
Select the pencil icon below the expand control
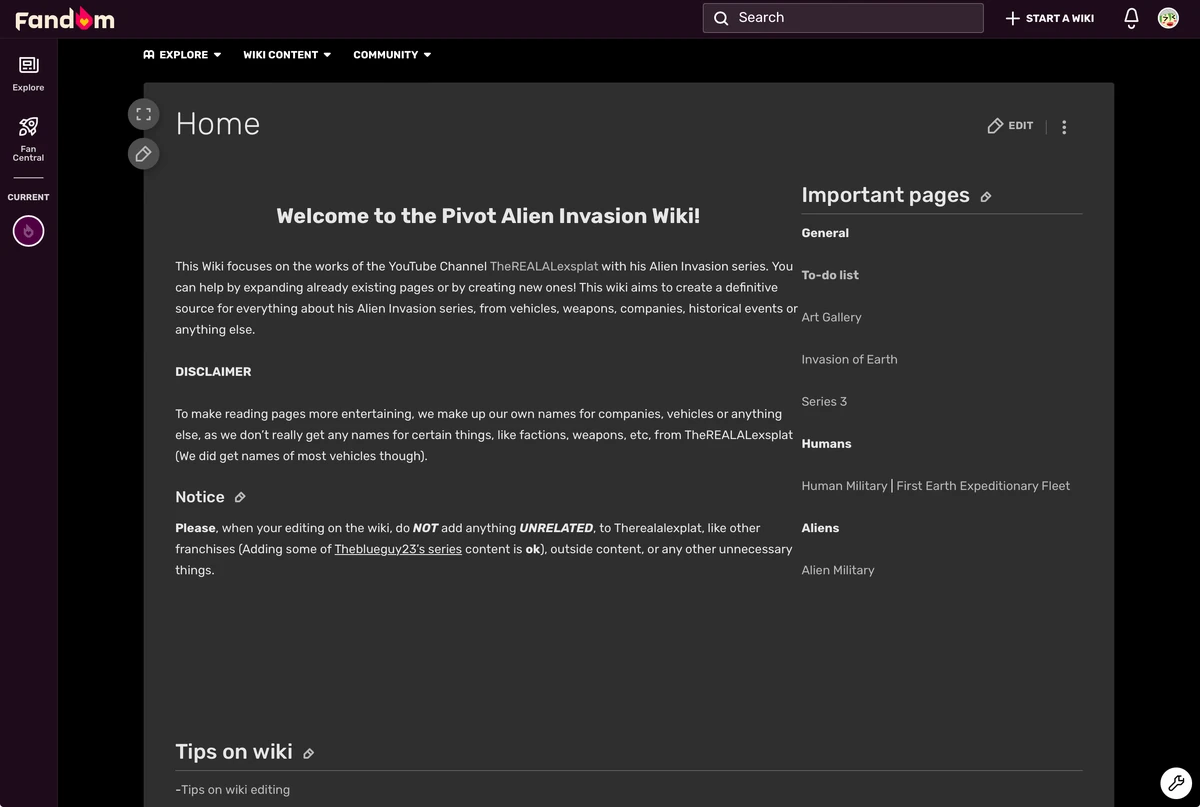(143, 153)
